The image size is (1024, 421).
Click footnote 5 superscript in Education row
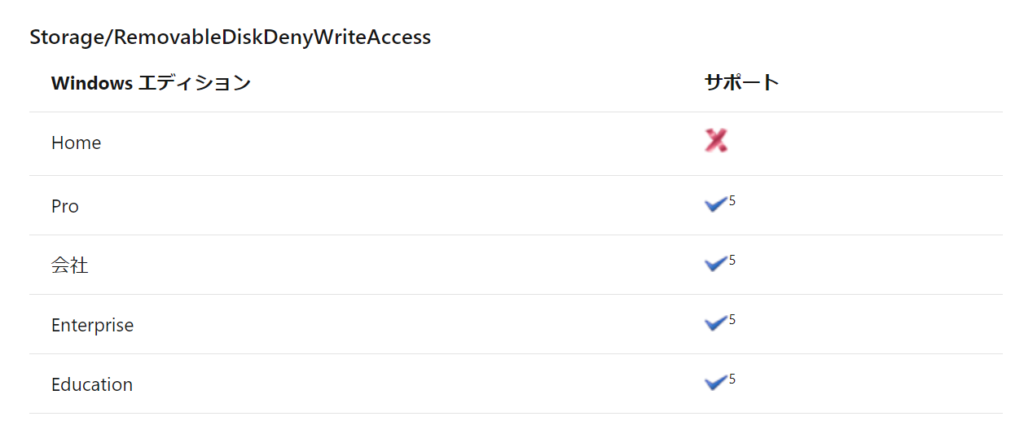click(x=732, y=379)
